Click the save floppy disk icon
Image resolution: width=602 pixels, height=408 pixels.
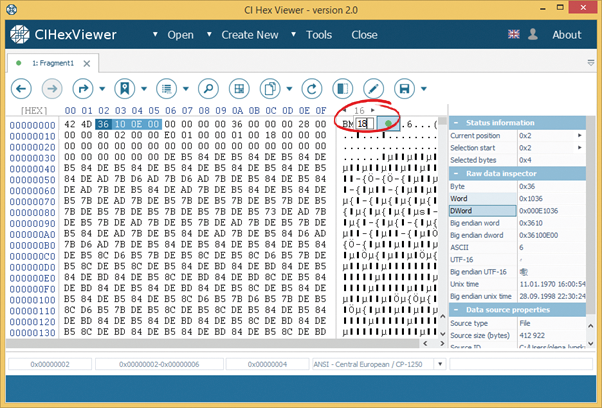click(x=404, y=89)
